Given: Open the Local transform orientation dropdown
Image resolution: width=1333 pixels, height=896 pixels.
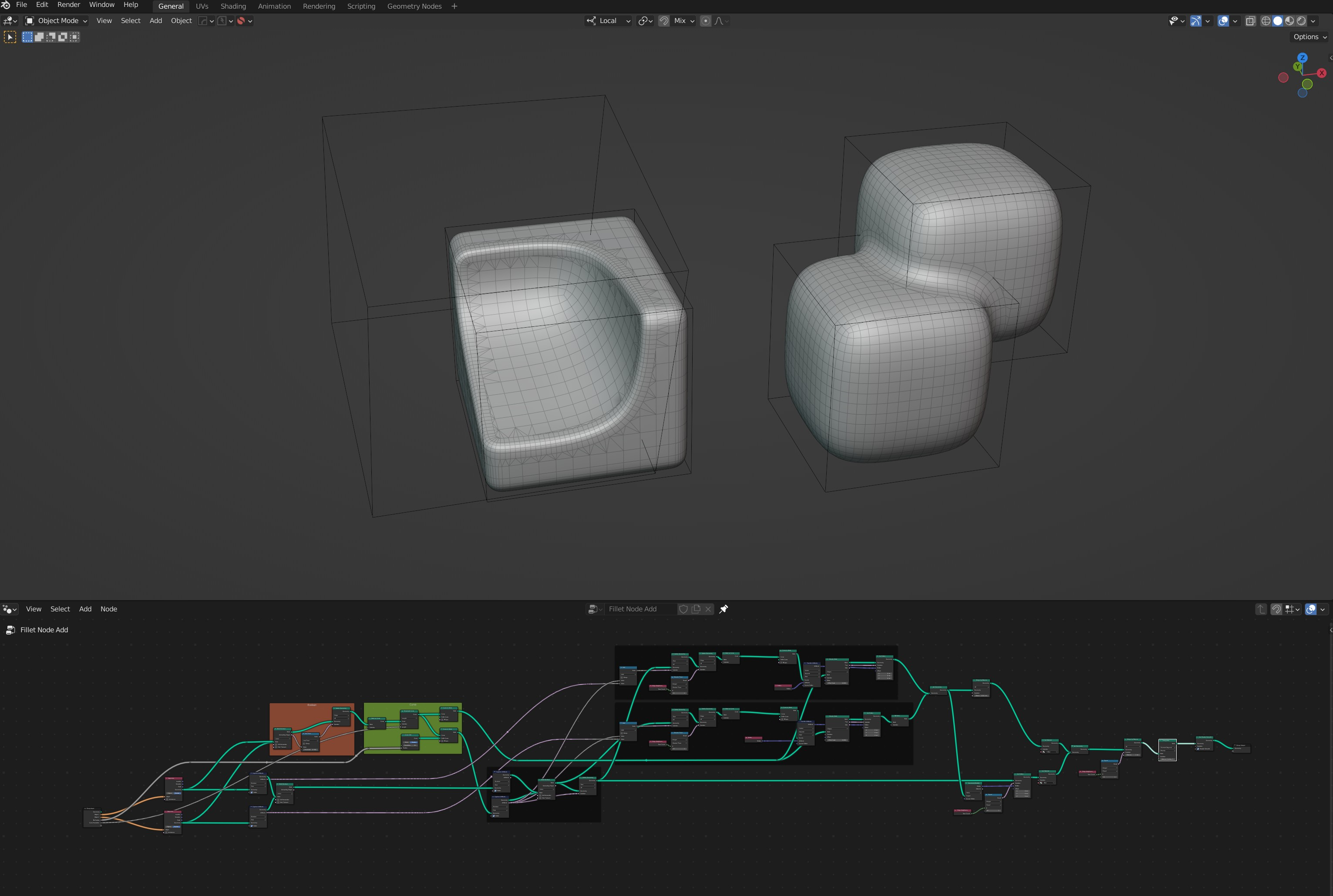Looking at the screenshot, I should [x=609, y=21].
